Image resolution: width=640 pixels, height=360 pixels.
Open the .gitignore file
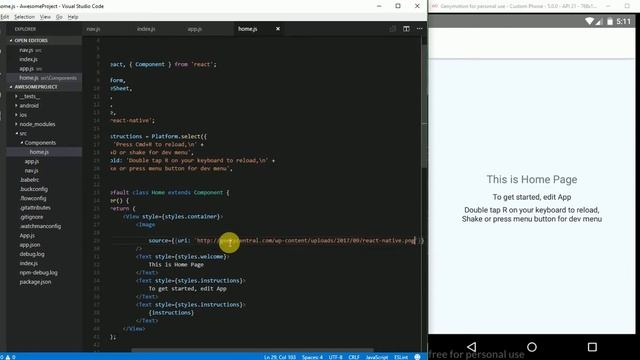(31, 217)
